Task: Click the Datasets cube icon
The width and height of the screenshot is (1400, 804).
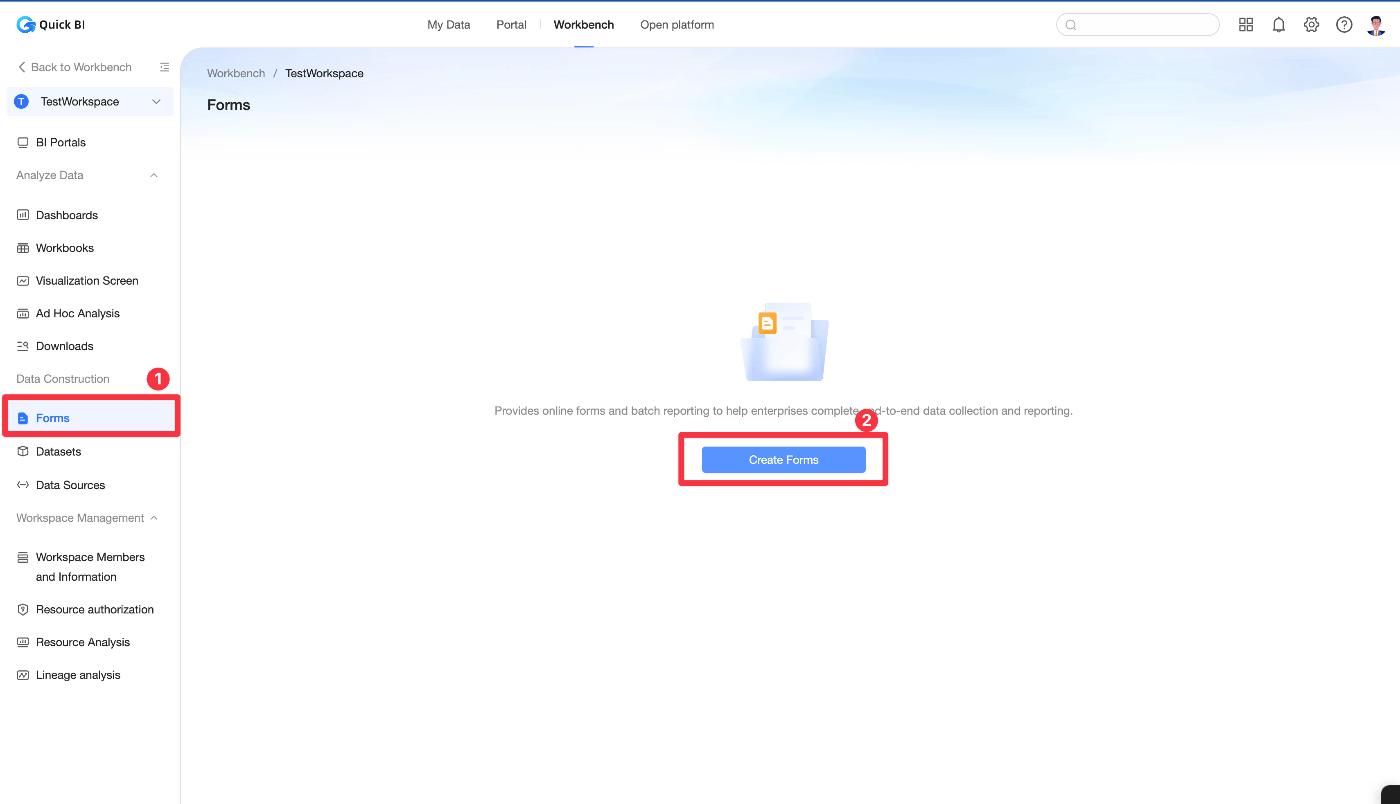Action: (23, 452)
